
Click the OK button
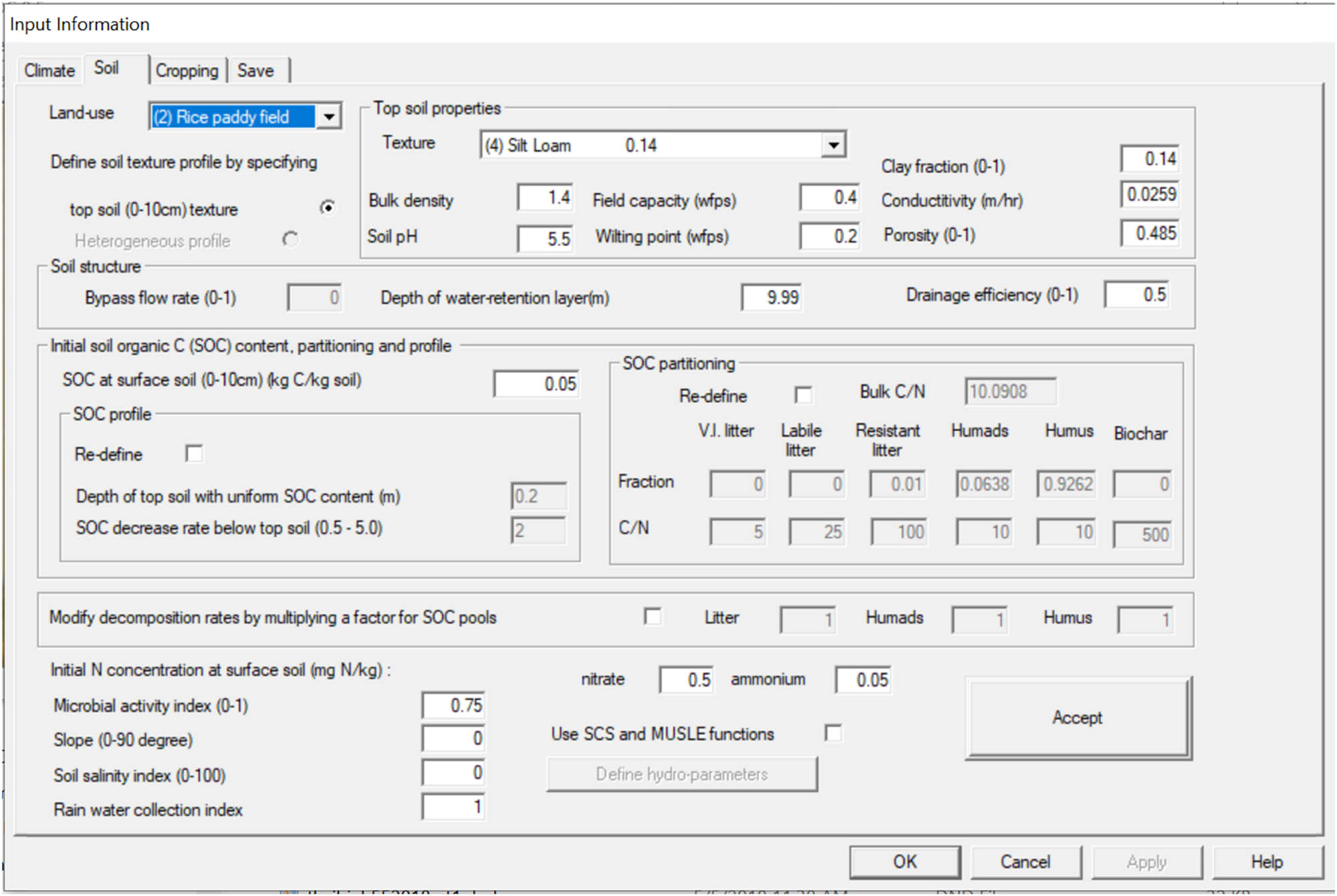point(904,861)
